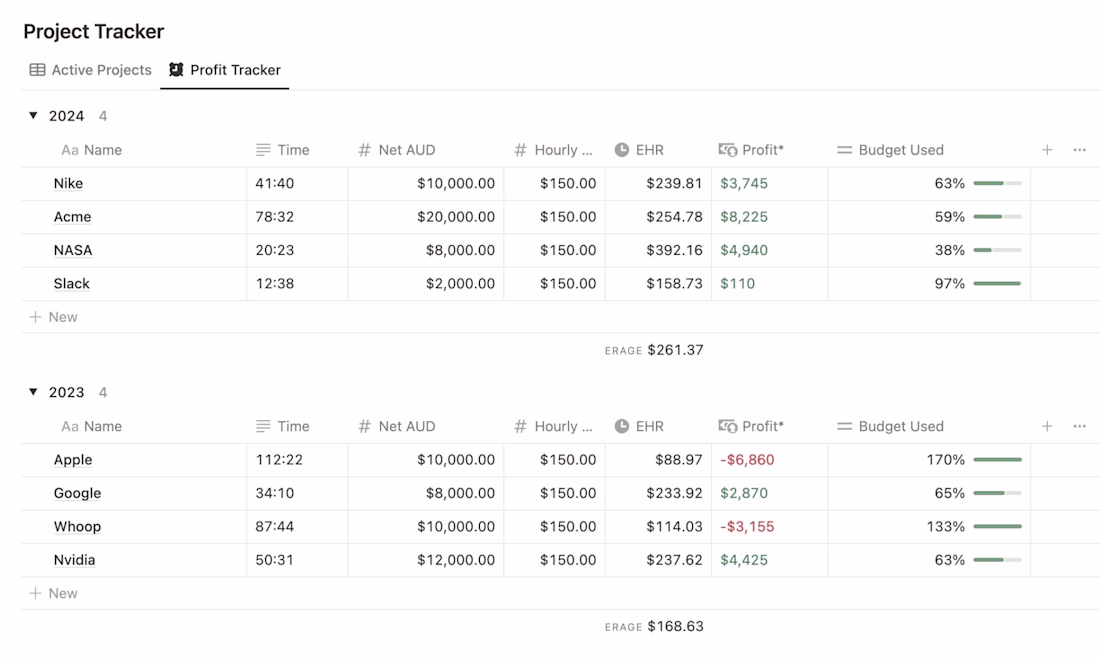Open the three-dot column options in 2023

point(1079,426)
